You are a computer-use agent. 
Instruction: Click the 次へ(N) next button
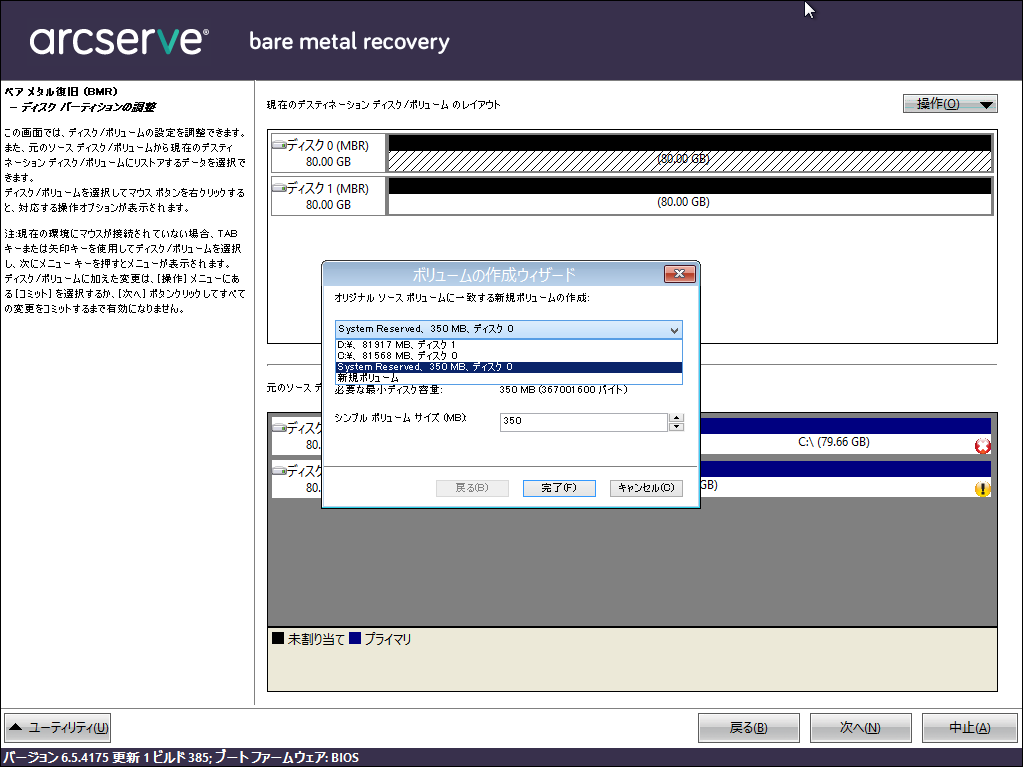click(860, 728)
